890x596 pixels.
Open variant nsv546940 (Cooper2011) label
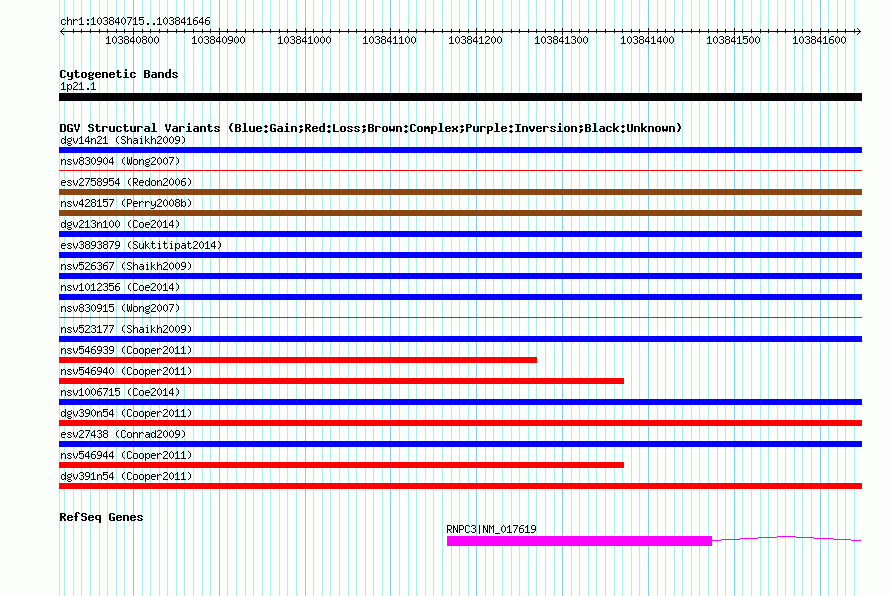tap(126, 371)
